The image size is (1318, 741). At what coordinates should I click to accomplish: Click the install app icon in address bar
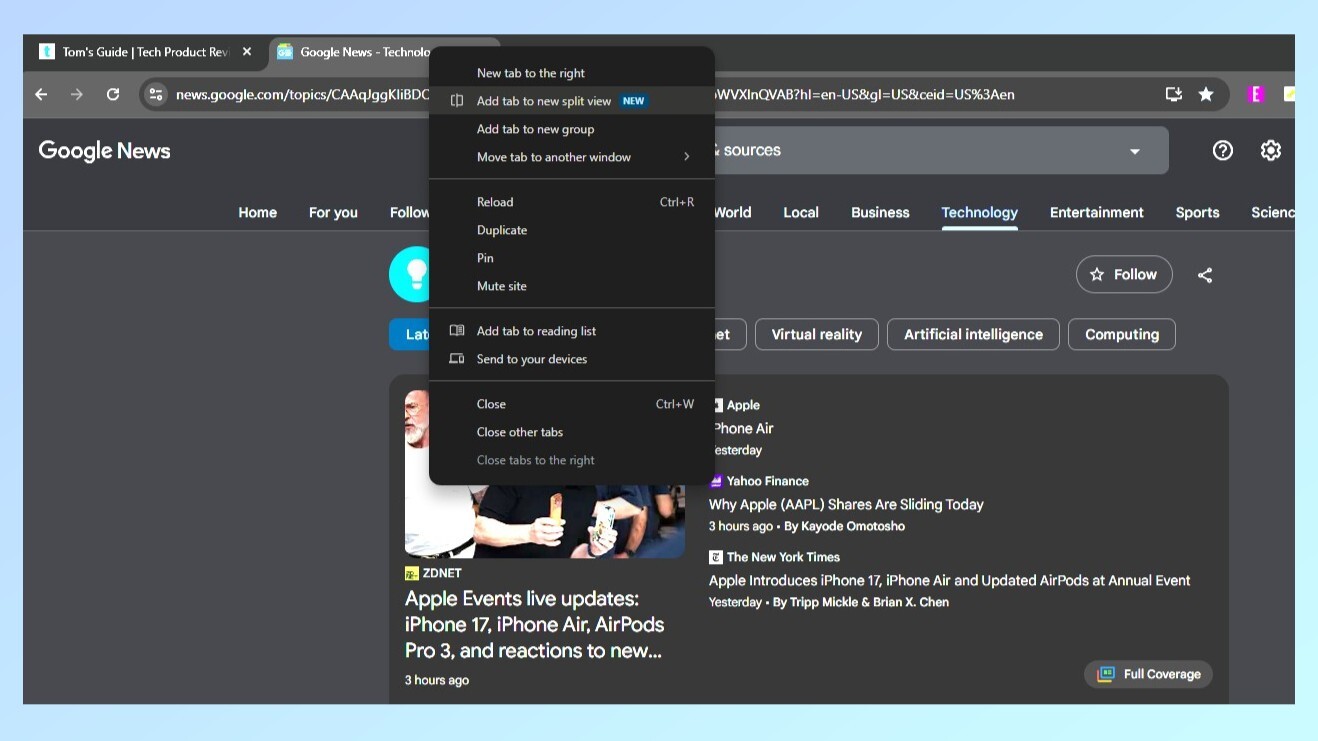click(1173, 94)
